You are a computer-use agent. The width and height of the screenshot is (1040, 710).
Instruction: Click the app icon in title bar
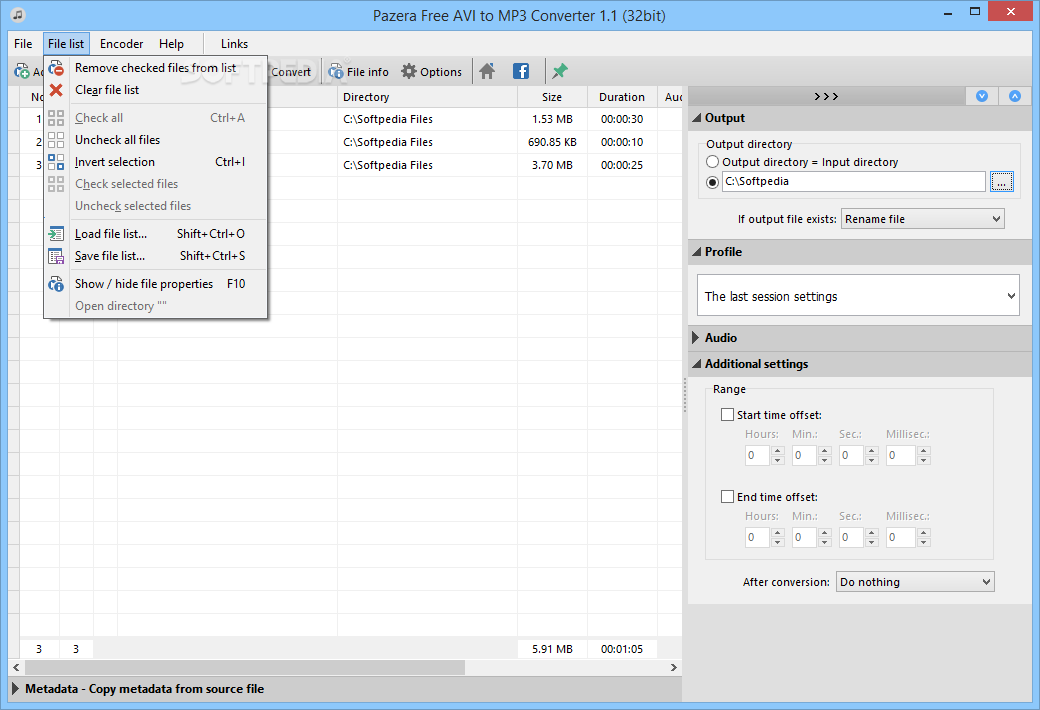18,15
